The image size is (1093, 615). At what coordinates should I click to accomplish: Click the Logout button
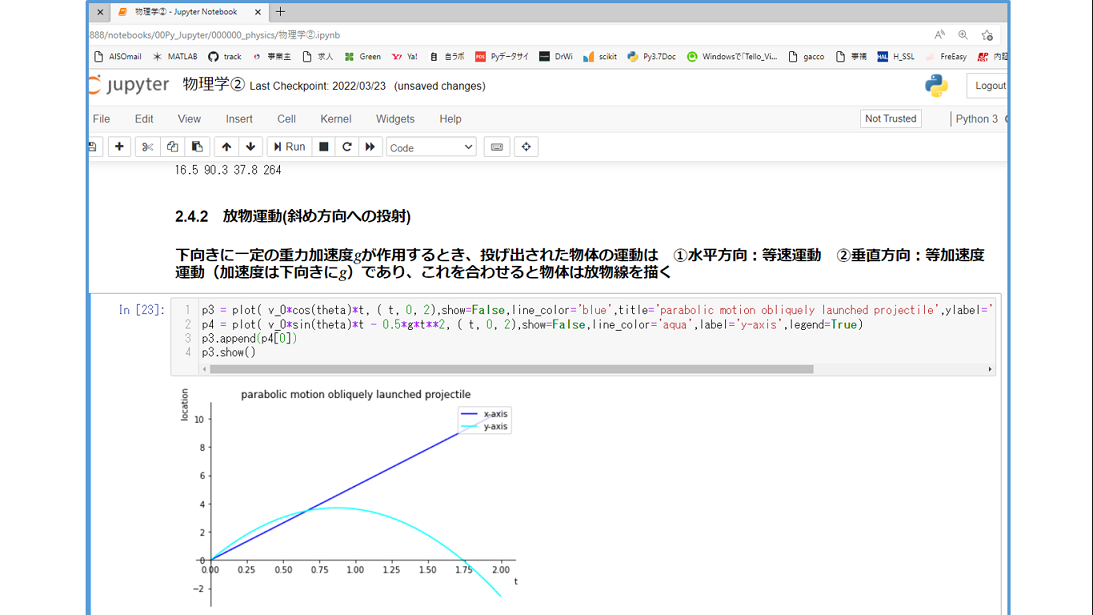click(x=989, y=86)
